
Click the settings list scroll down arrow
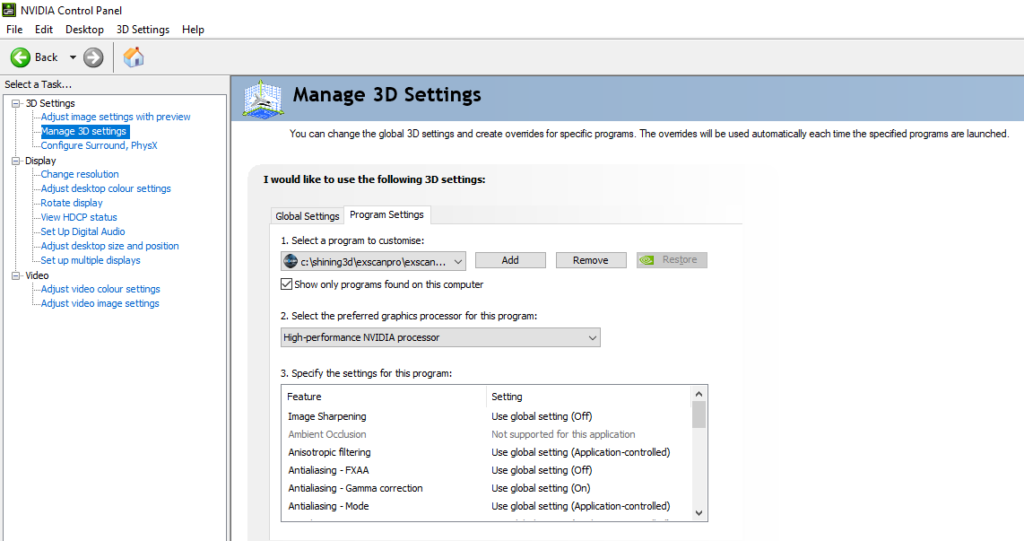(699, 513)
